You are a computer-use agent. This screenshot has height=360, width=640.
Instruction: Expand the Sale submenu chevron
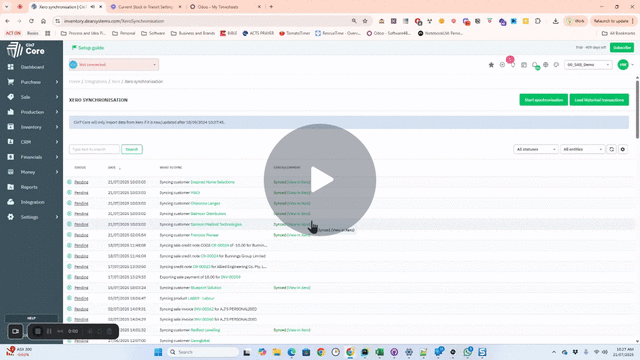(x=57, y=97)
